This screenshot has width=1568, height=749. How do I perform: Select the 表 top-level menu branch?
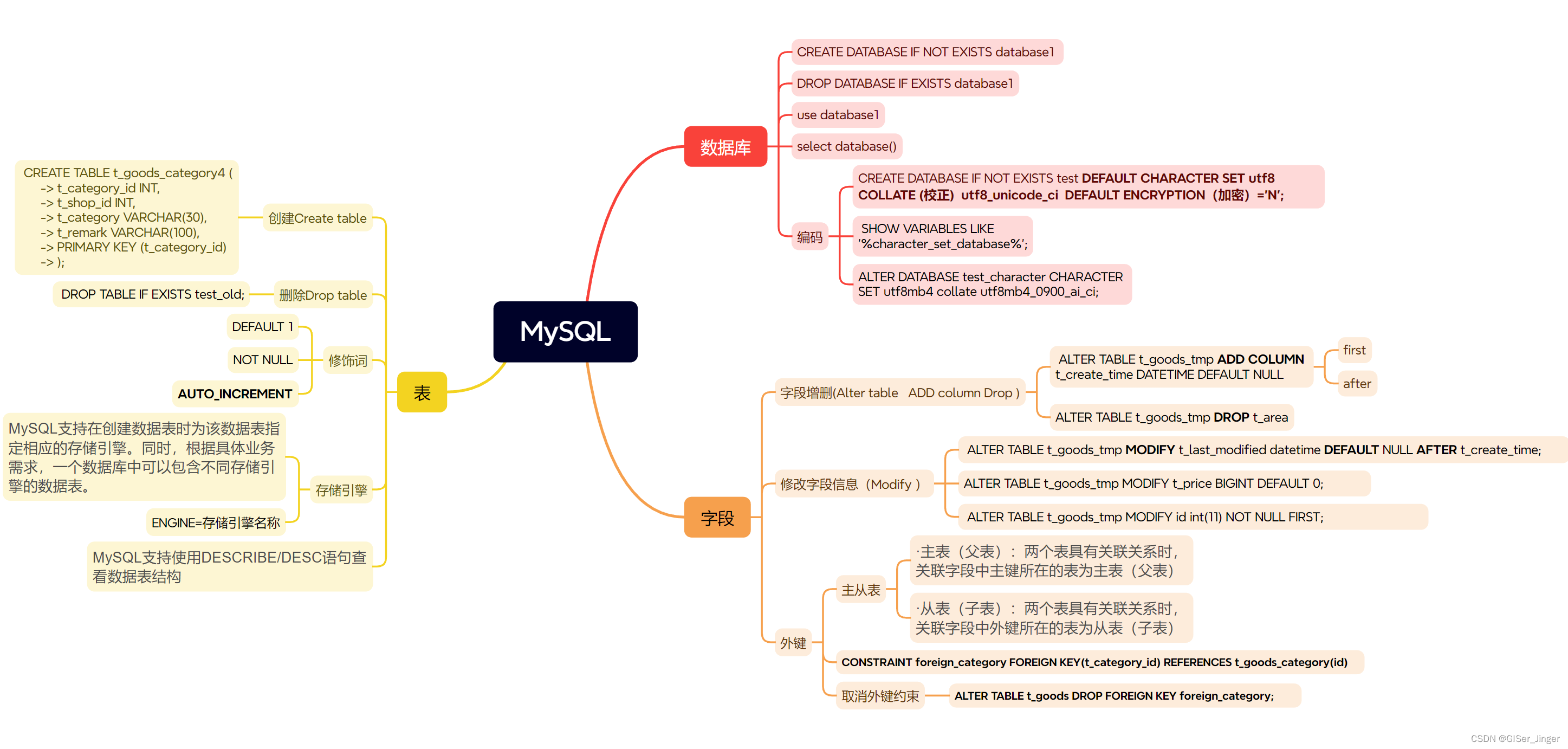[x=421, y=391]
